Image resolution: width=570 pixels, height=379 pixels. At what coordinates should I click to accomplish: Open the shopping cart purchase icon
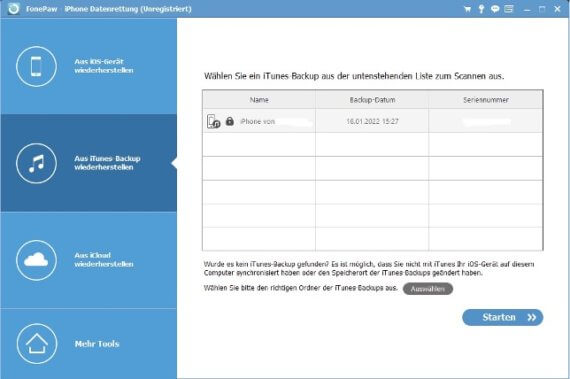[x=467, y=9]
